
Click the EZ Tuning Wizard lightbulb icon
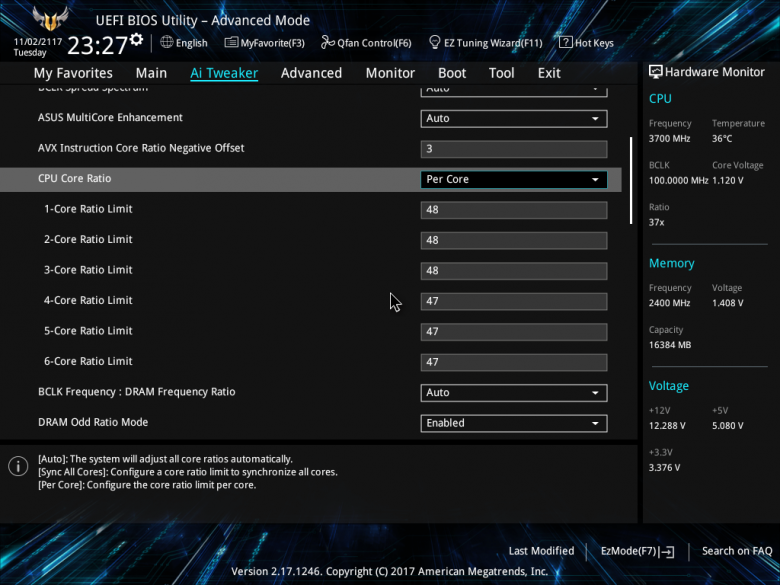click(x=434, y=42)
